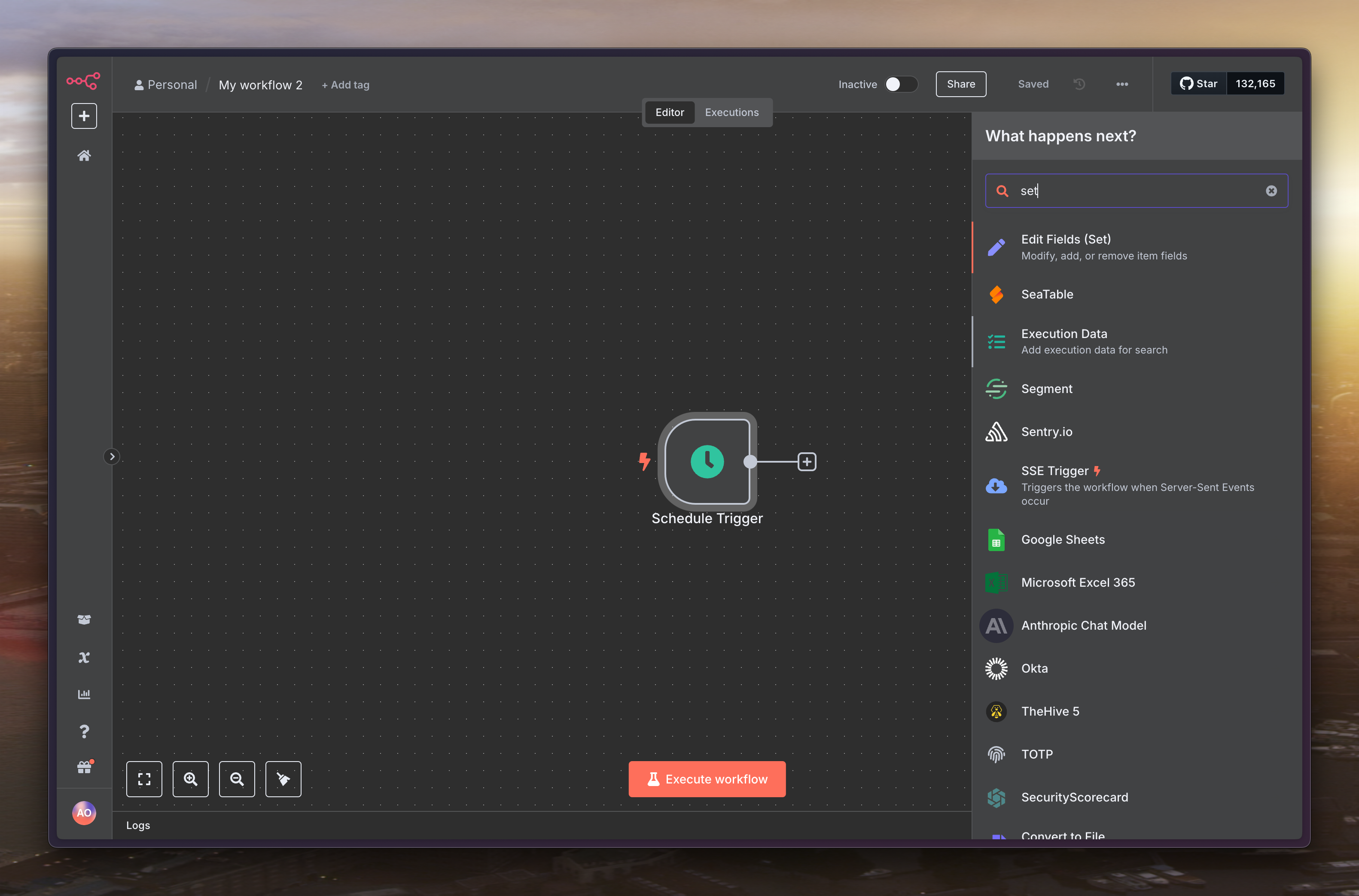Click the zoom to fit icon

144,779
